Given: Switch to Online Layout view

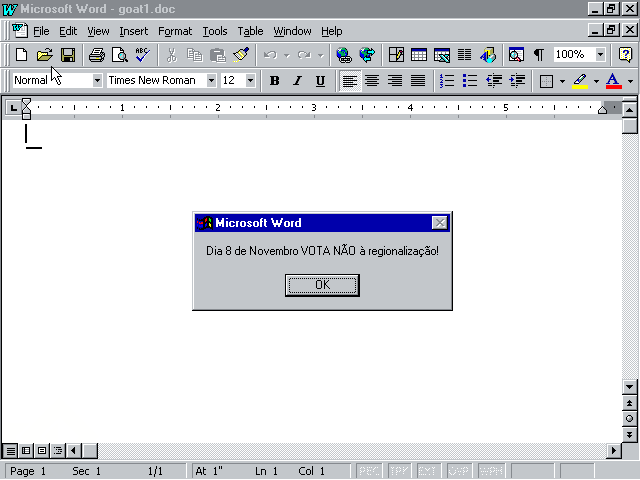Looking at the screenshot, I should point(26,451).
